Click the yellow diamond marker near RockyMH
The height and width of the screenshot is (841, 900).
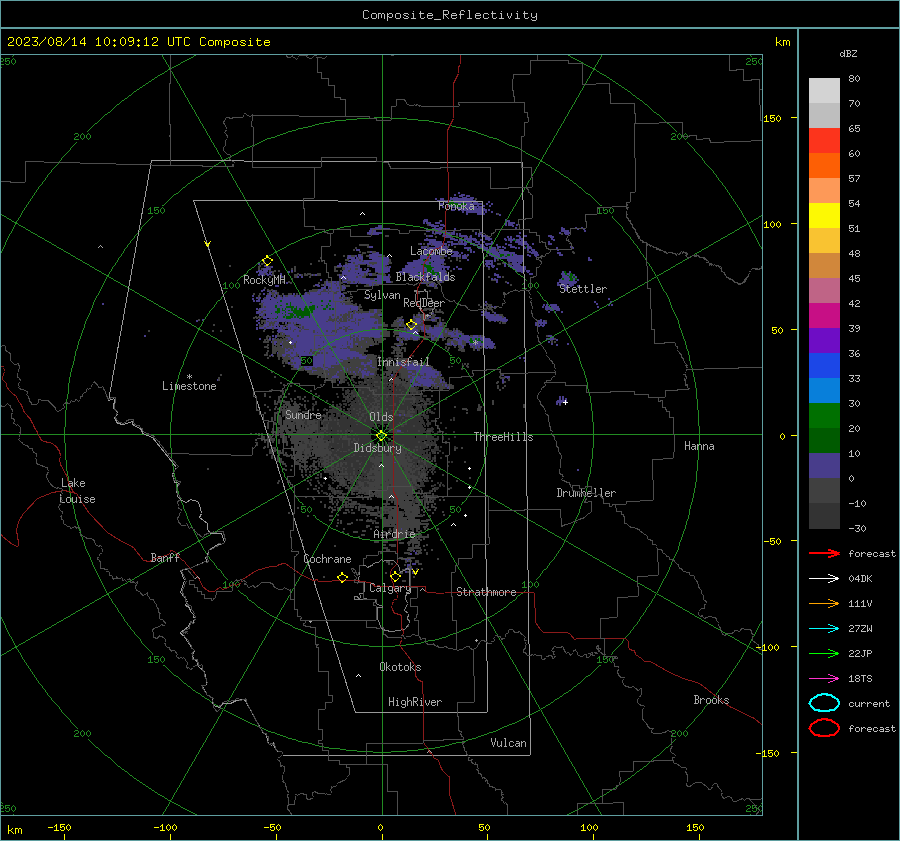click(x=267, y=261)
